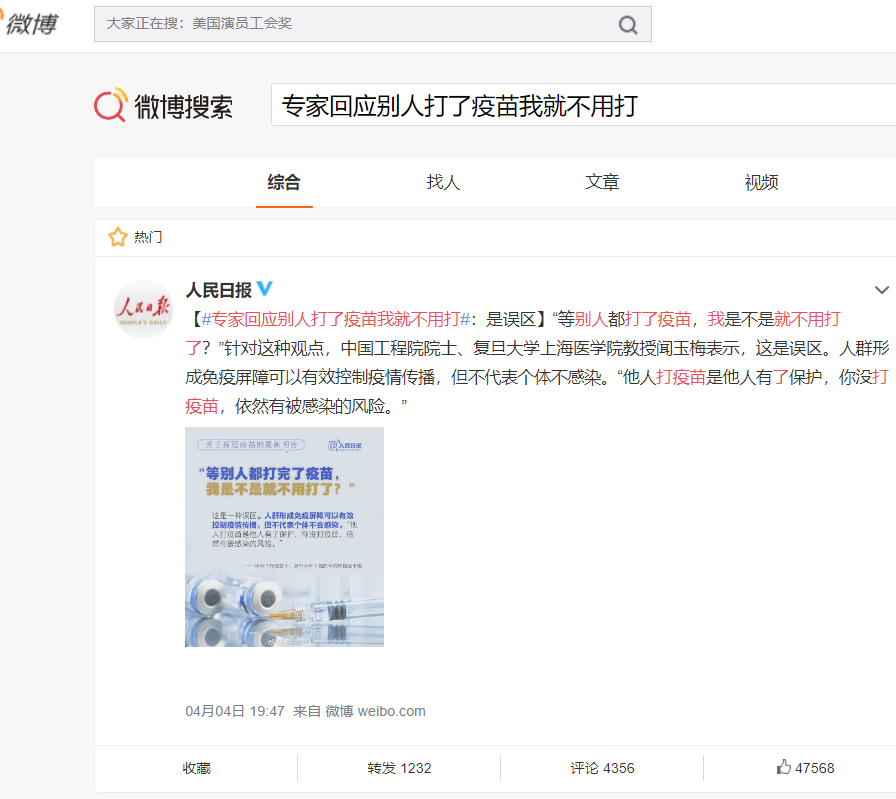Click the 微博 weibo.com source link

click(x=375, y=711)
